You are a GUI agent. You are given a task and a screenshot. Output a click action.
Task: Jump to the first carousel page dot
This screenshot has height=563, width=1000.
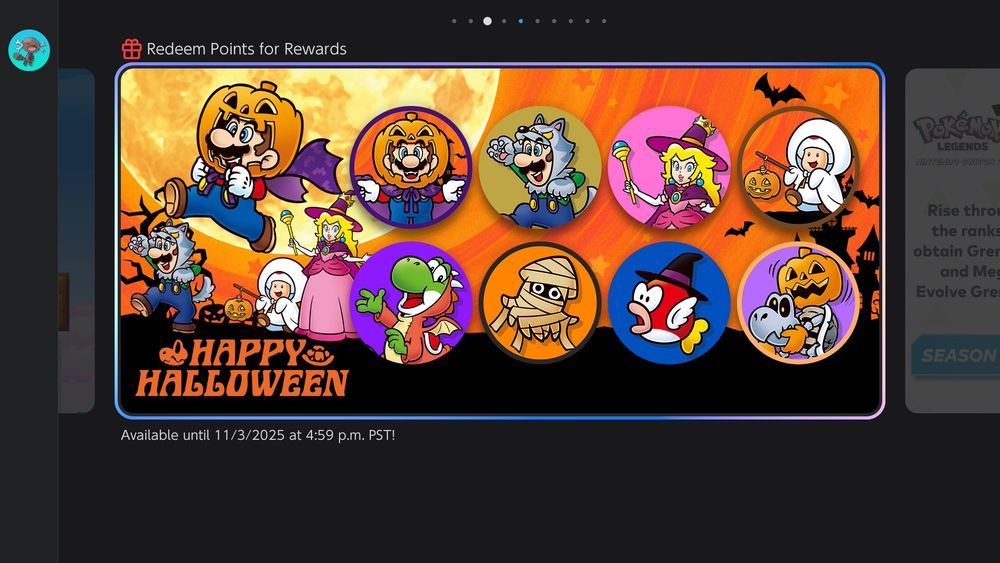(x=454, y=21)
